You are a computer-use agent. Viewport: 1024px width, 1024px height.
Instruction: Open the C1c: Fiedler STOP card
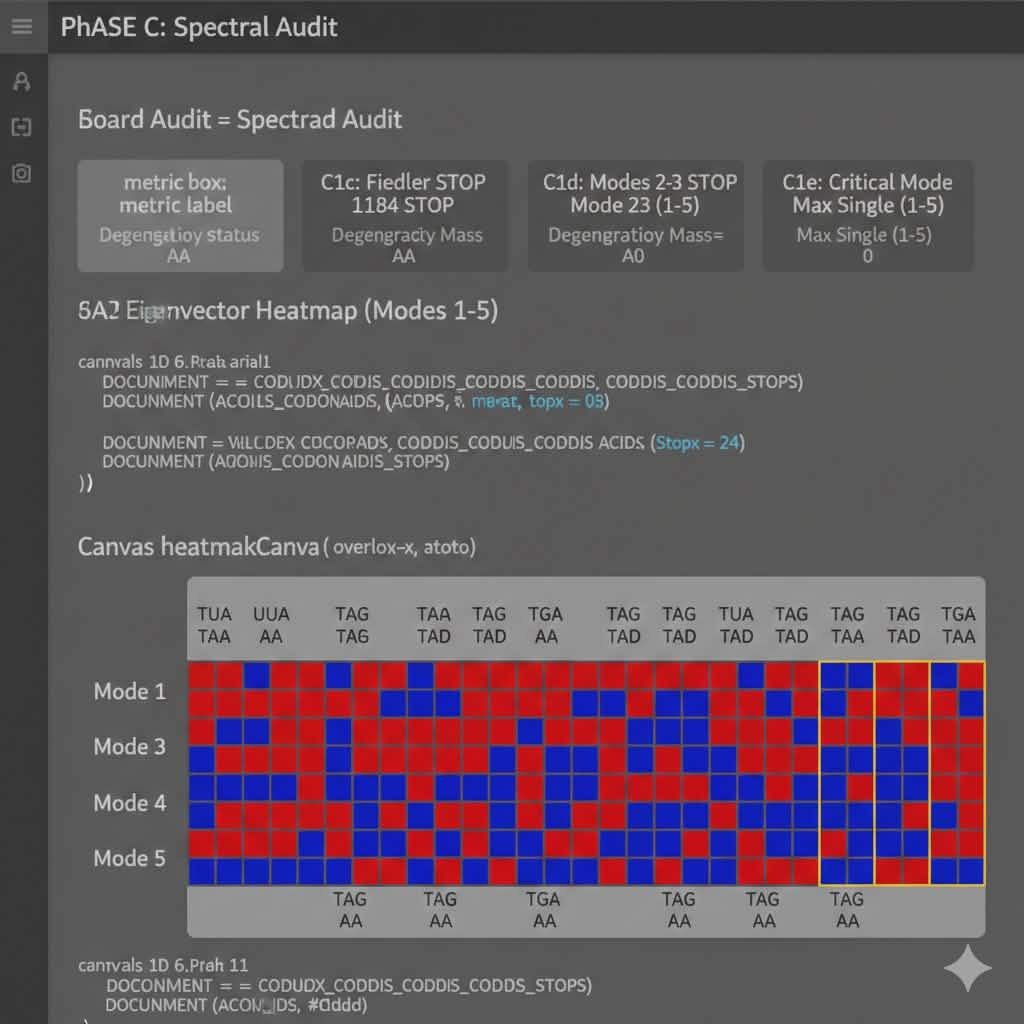coord(404,216)
